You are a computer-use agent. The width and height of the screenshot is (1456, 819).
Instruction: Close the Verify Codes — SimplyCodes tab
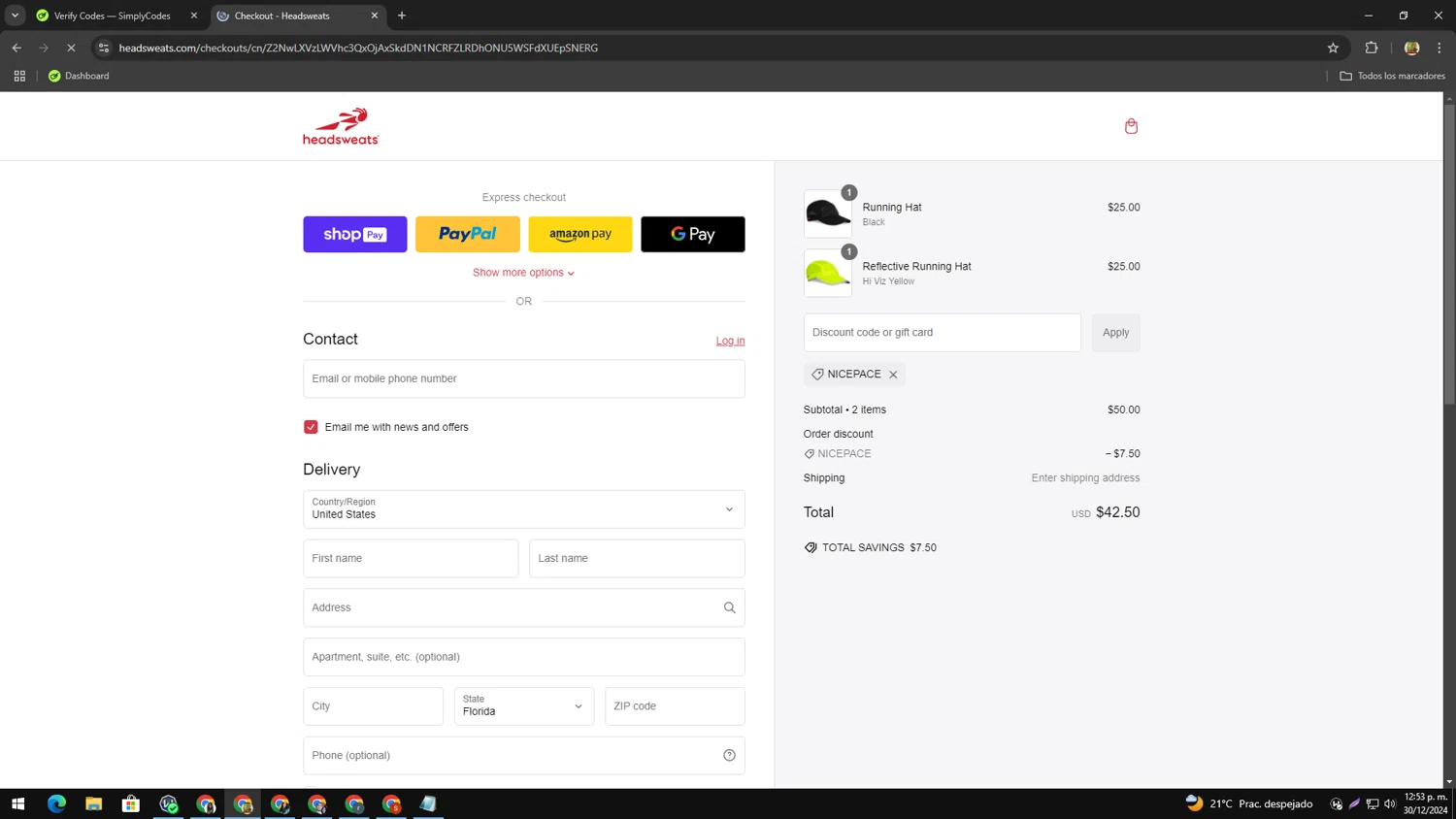coord(193,16)
